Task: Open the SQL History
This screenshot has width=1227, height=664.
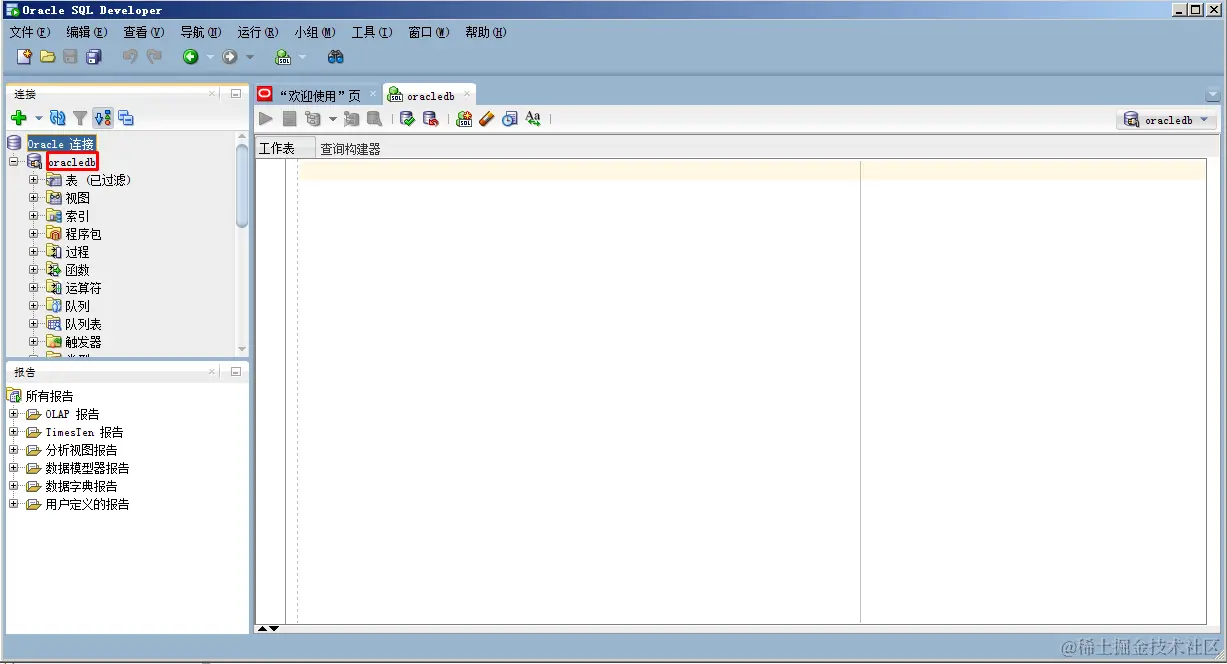Action: (510, 118)
